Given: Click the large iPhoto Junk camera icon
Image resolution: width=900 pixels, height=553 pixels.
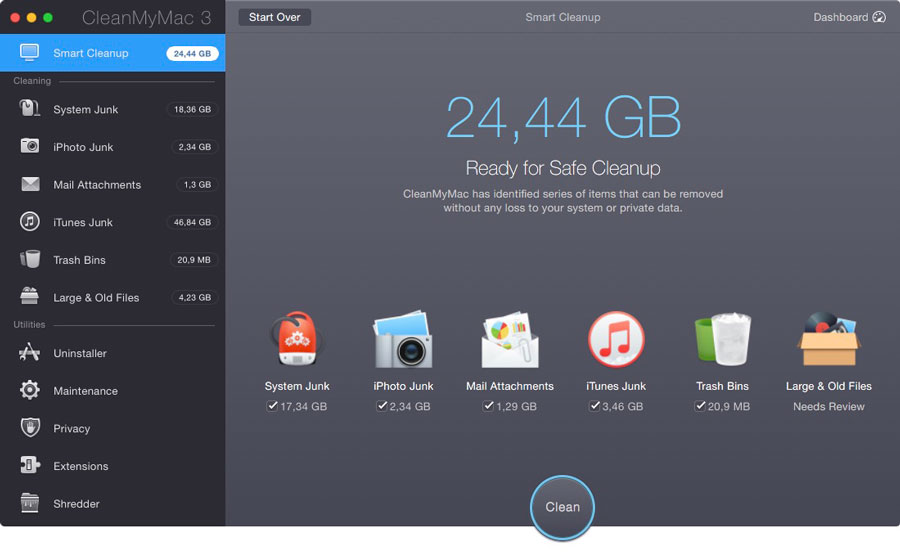Looking at the screenshot, I should pos(403,339).
